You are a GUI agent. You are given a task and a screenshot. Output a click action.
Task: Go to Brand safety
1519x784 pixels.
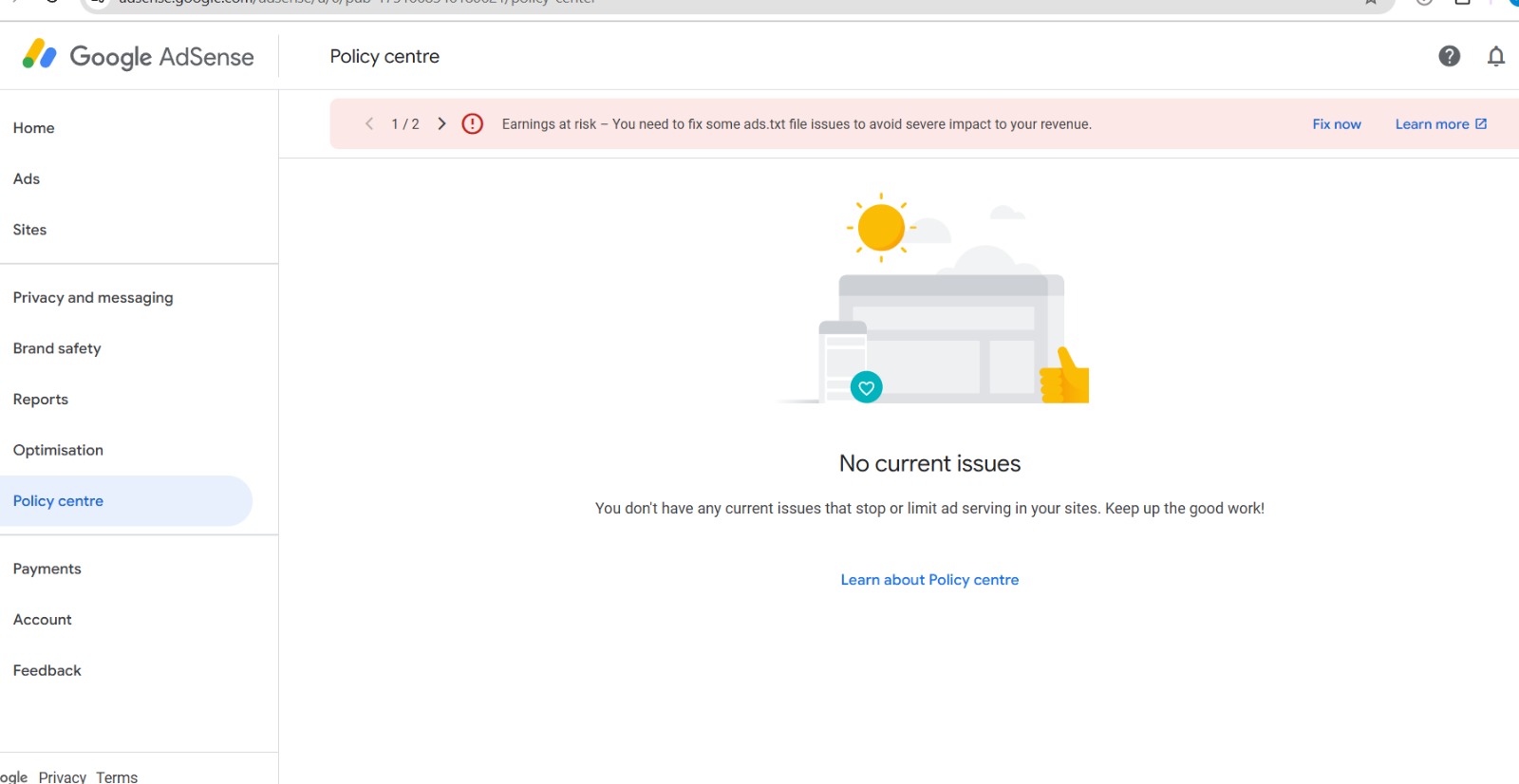pyautogui.click(x=57, y=348)
